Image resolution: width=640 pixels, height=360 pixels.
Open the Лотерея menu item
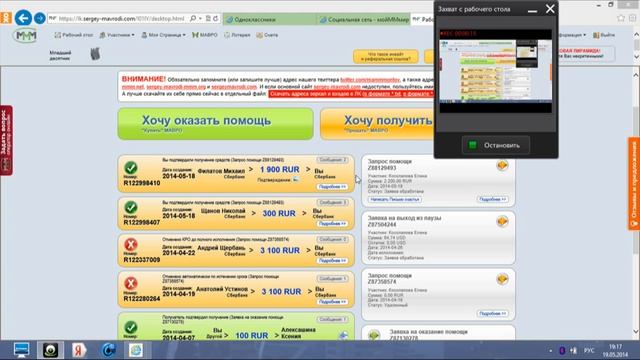[x=237, y=35]
